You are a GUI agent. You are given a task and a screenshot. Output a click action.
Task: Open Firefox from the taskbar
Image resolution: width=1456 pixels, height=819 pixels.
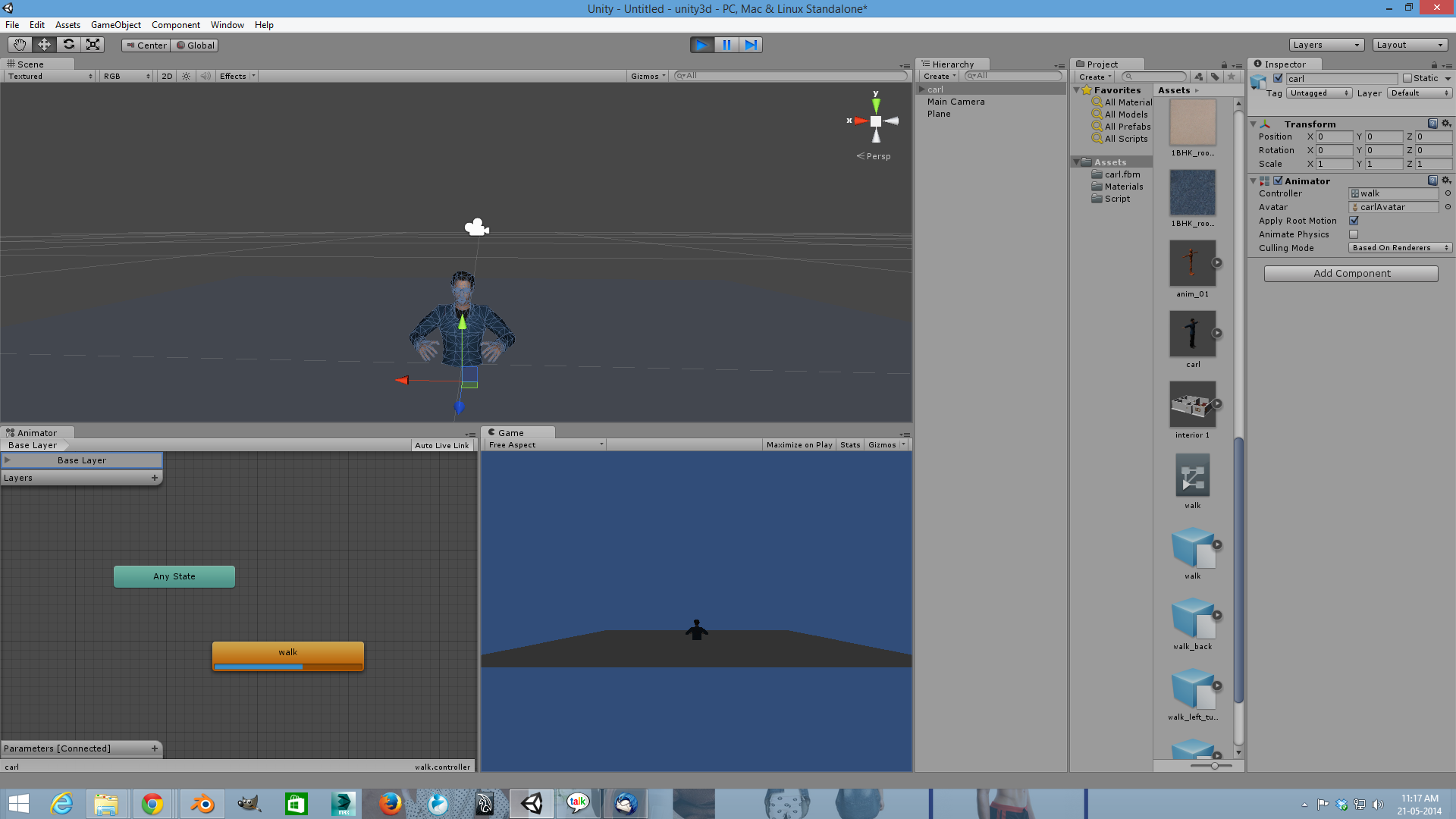point(390,804)
